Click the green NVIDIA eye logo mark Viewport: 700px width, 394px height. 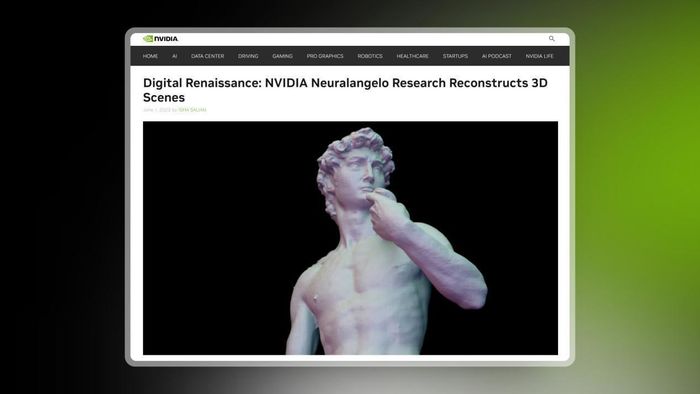click(x=148, y=39)
